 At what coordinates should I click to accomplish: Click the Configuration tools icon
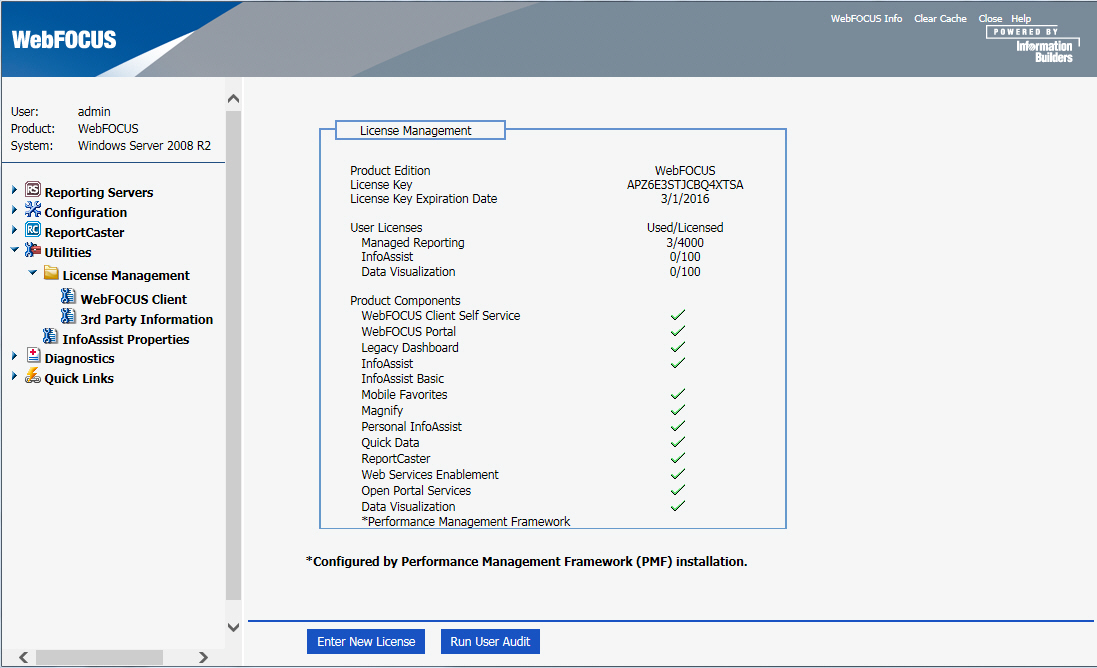(33, 209)
